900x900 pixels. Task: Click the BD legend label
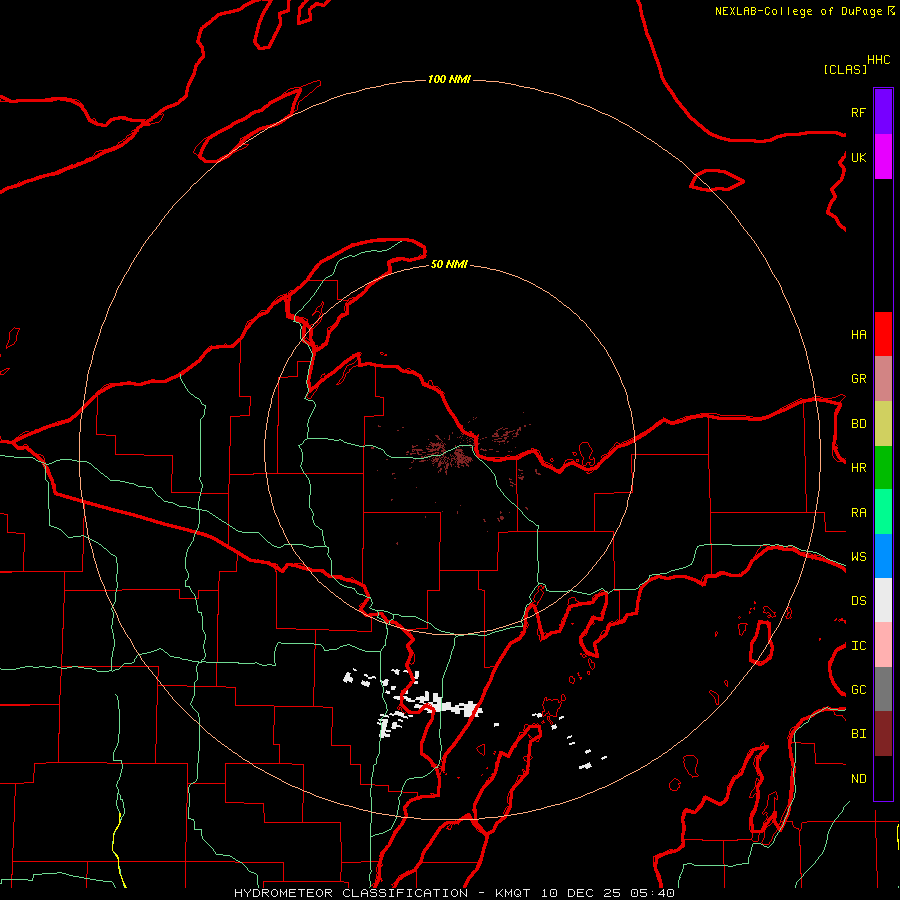coord(858,424)
